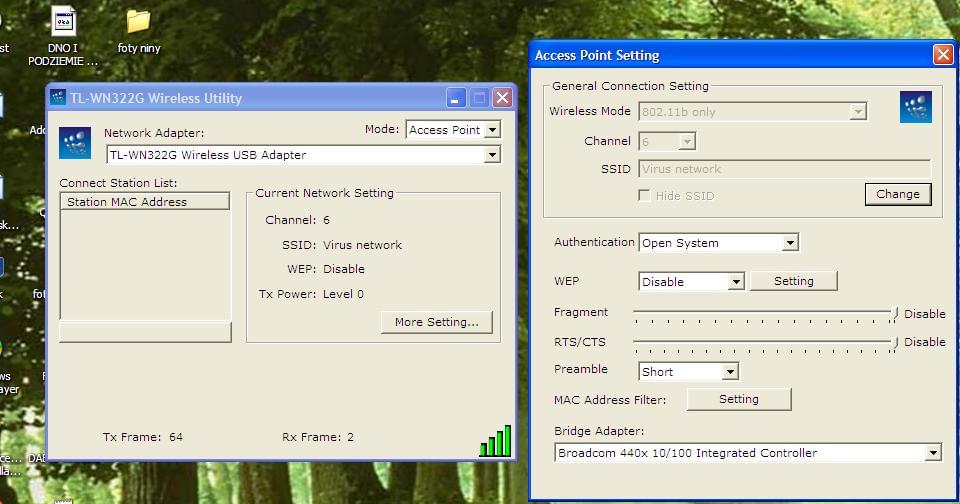Viewport: 960px width, 504px height.
Task: Click the Station MAC Address column header
Action: (144, 201)
